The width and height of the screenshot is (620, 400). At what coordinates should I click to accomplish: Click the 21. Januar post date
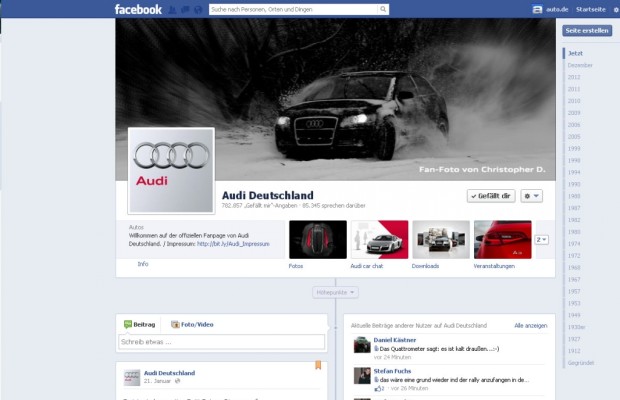click(157, 381)
